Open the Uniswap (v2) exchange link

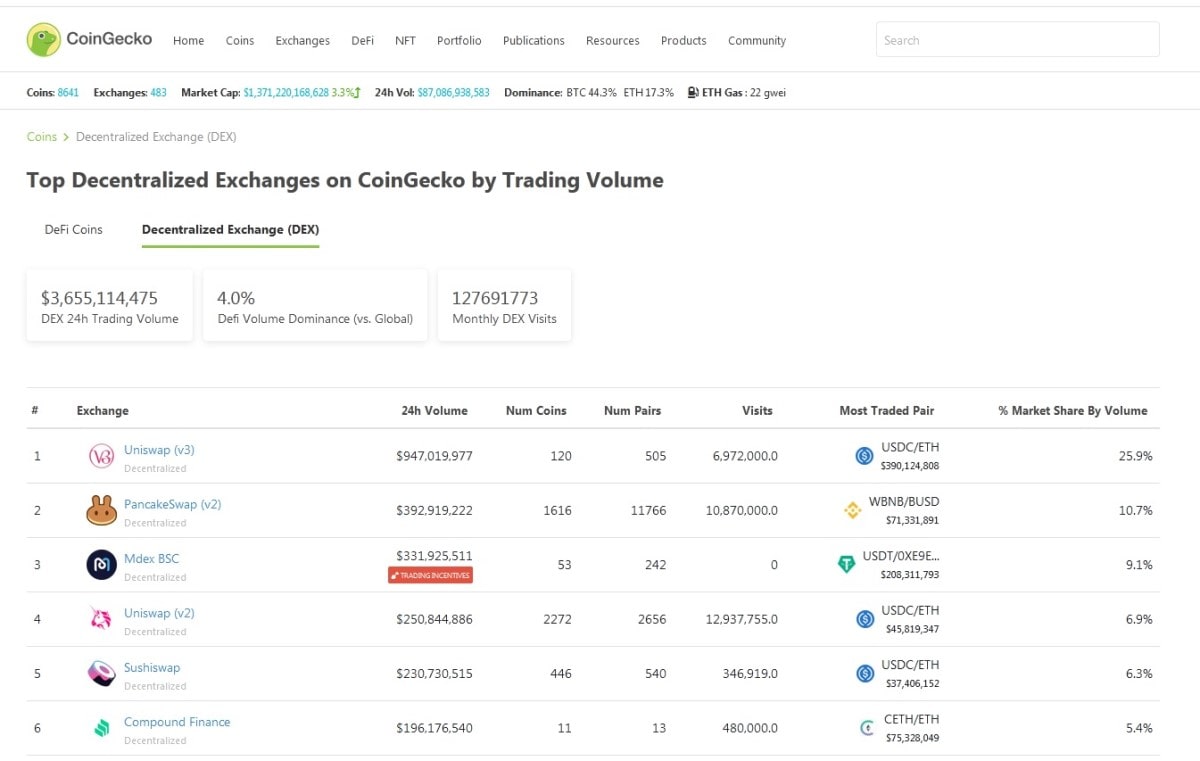(x=159, y=613)
